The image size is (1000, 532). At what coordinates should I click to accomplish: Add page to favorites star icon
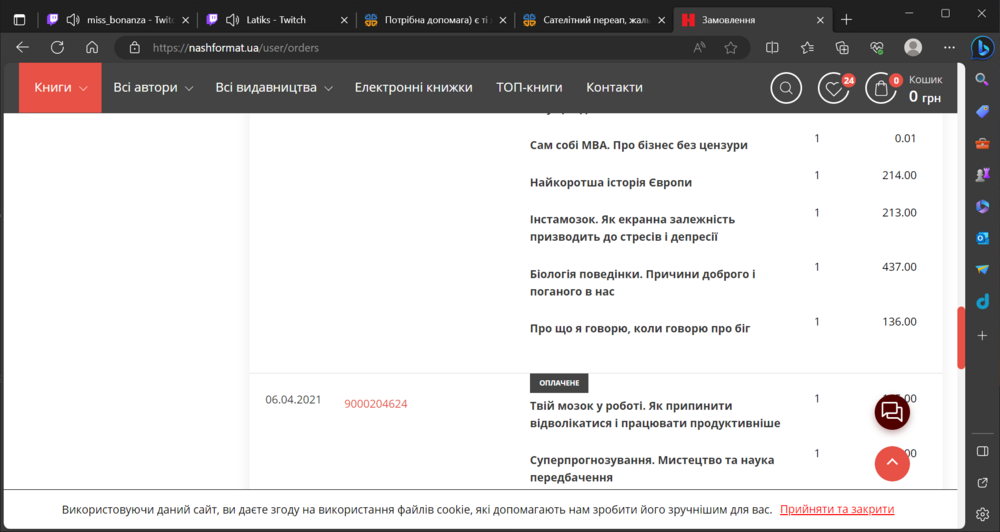pos(731,47)
